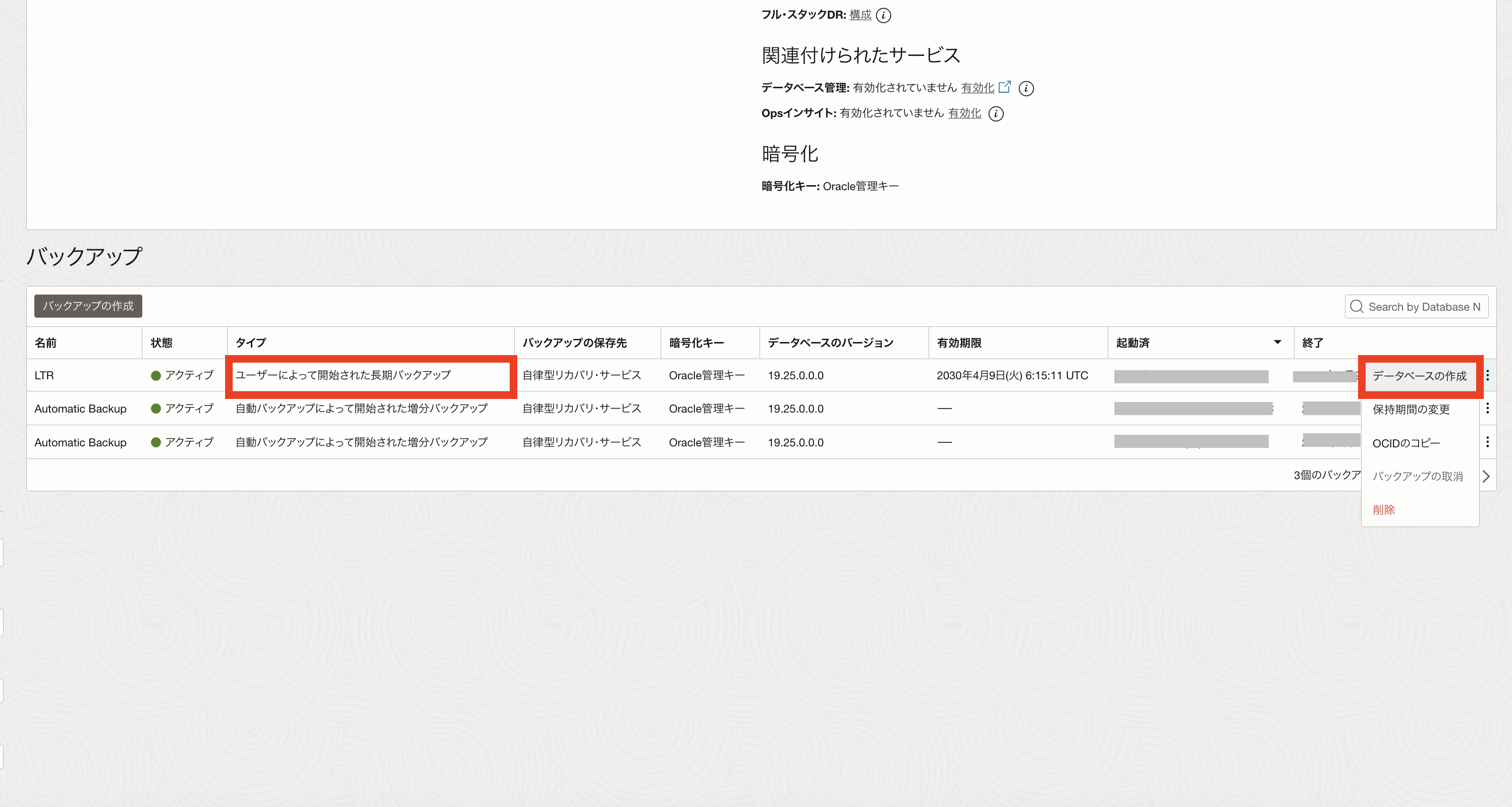Click info icon beside データベース管理
This screenshot has width=1512, height=807.
[x=1026, y=89]
